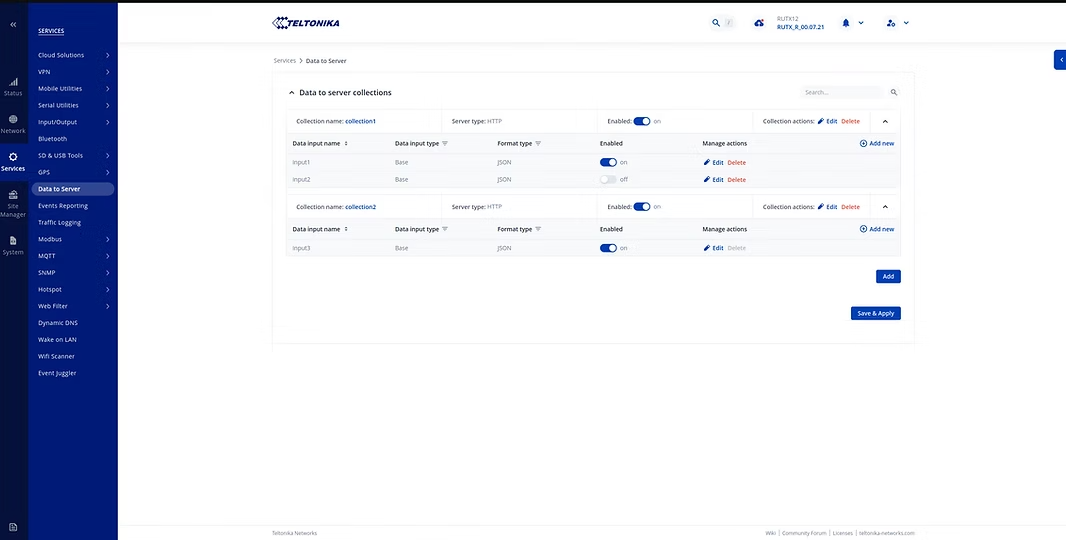Disable the collection1 Enabled toggle

(641, 121)
